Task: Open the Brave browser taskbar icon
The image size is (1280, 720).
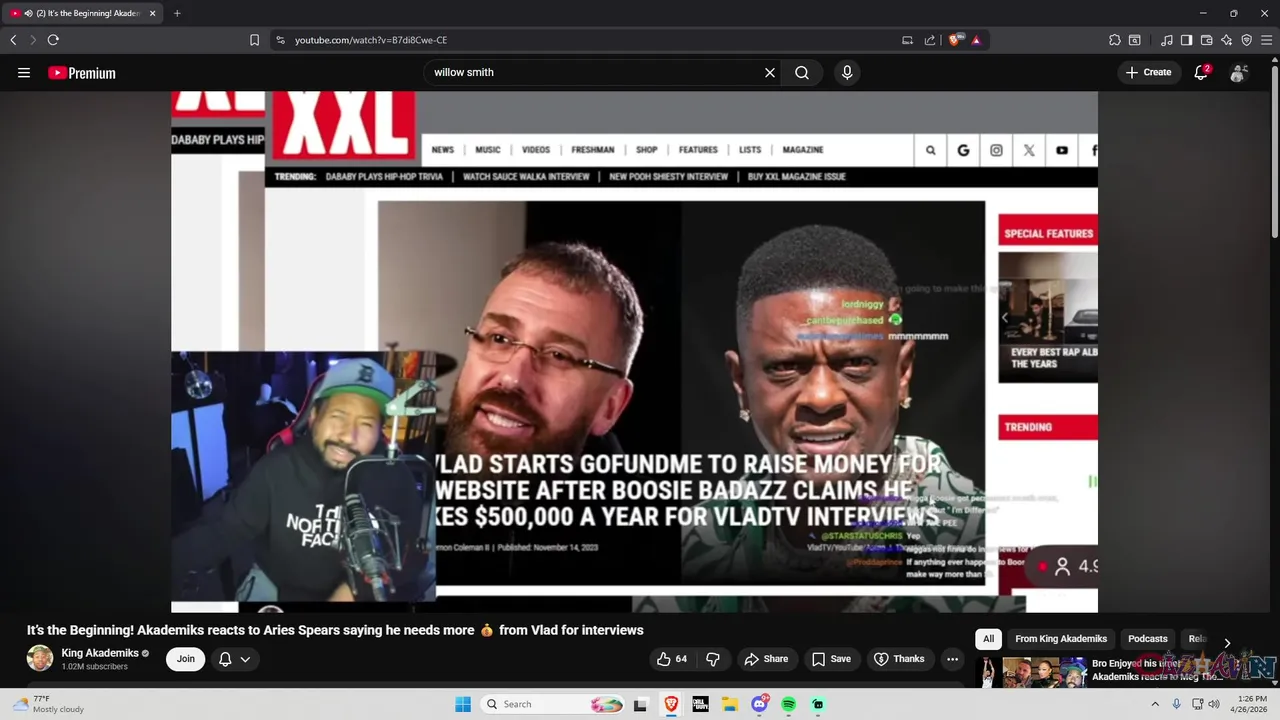Action: [x=670, y=704]
